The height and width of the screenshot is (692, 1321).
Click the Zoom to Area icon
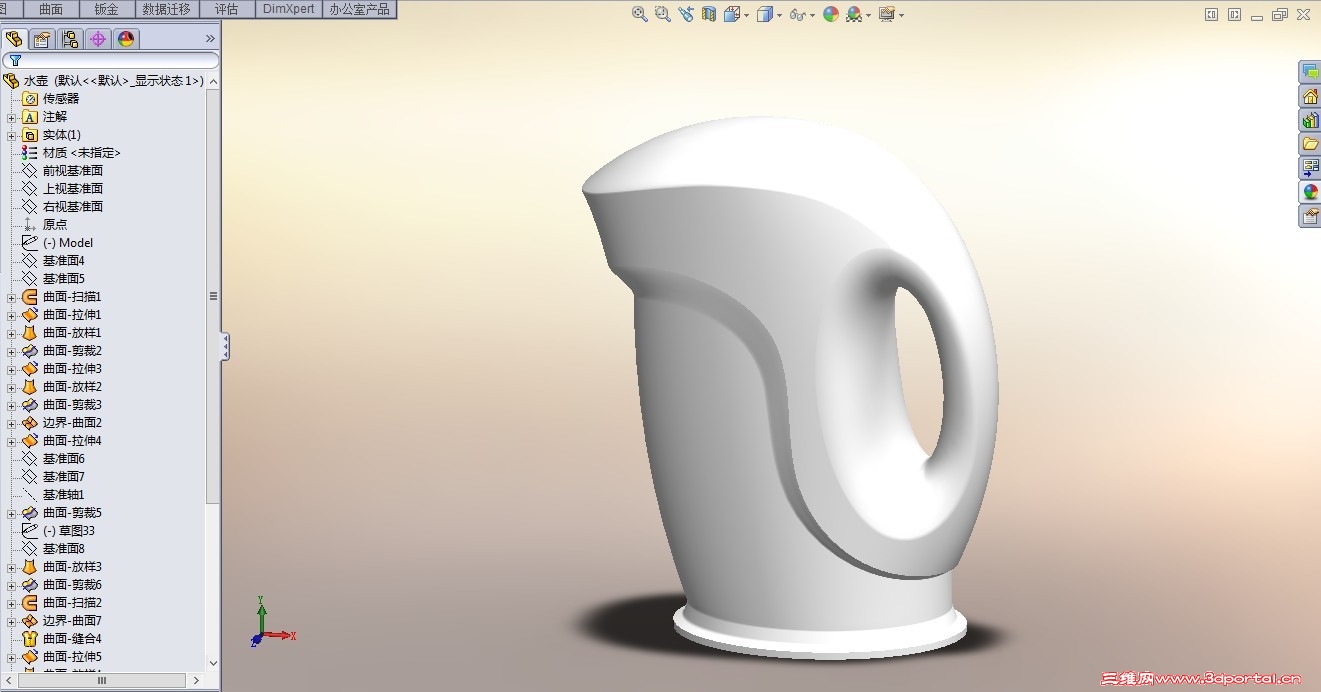click(x=663, y=14)
